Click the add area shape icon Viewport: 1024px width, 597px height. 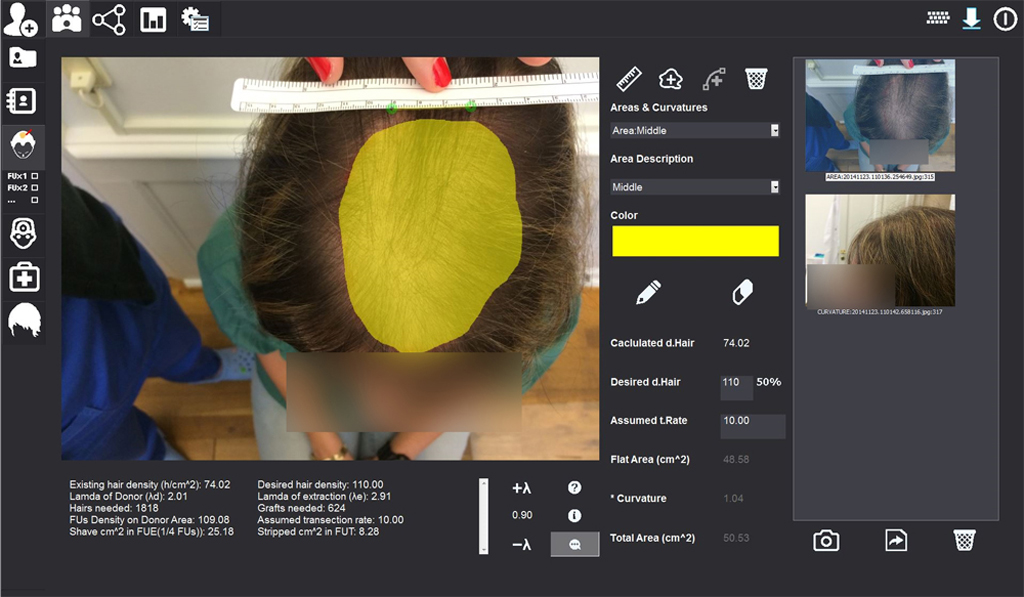(x=670, y=78)
